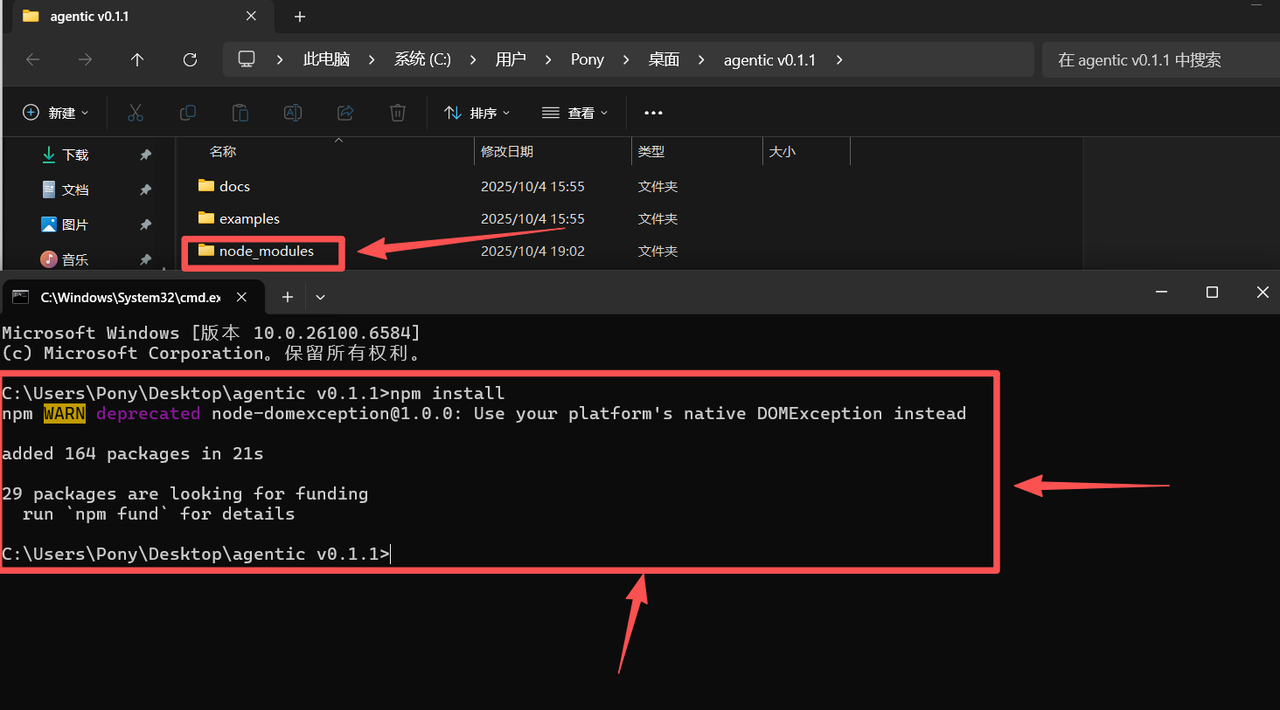Click the Rename icon in toolbar
Viewport: 1280px width, 710px height.
pos(293,113)
